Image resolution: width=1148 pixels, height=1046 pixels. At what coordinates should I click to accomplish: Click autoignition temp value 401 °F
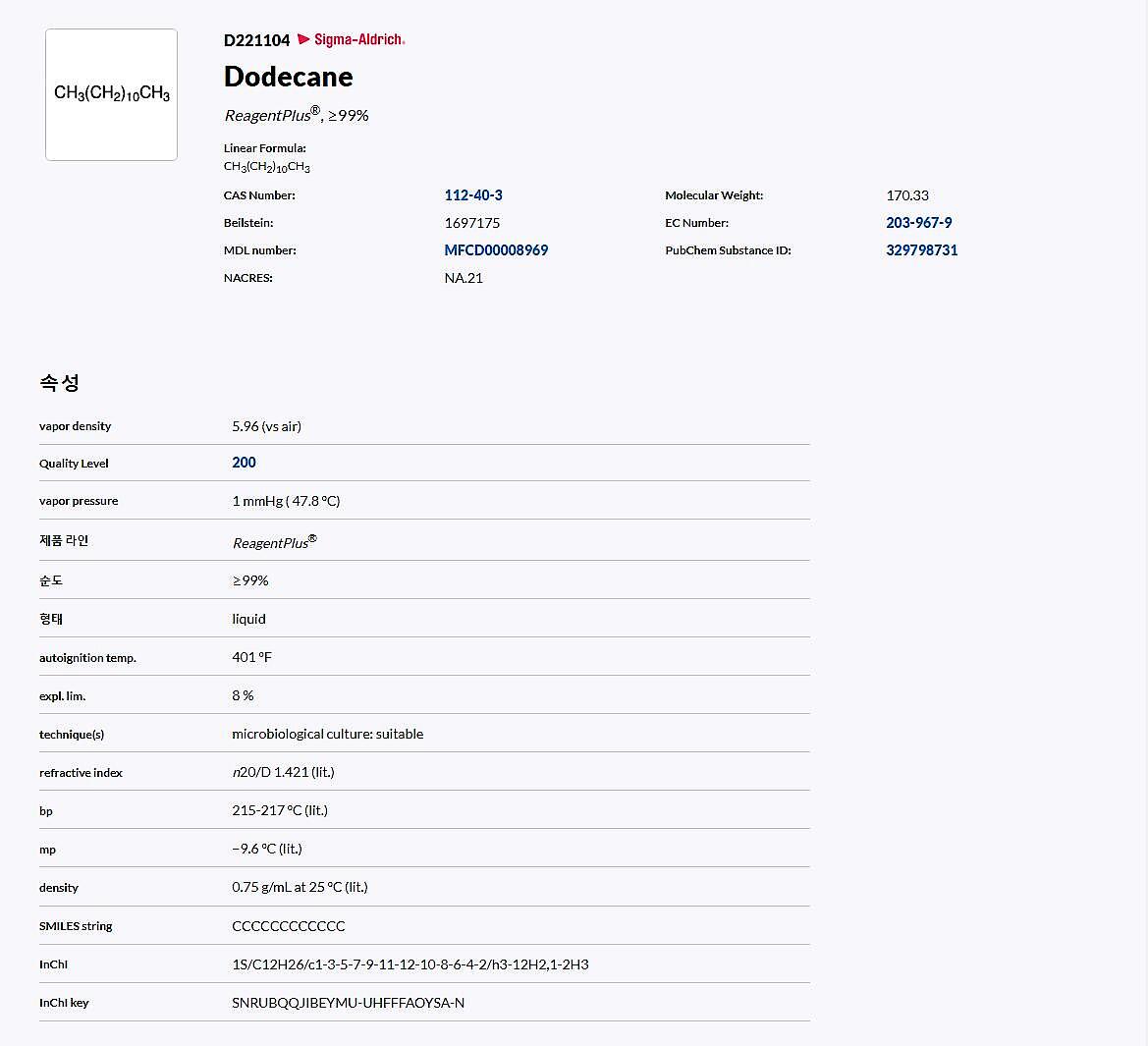(251, 657)
